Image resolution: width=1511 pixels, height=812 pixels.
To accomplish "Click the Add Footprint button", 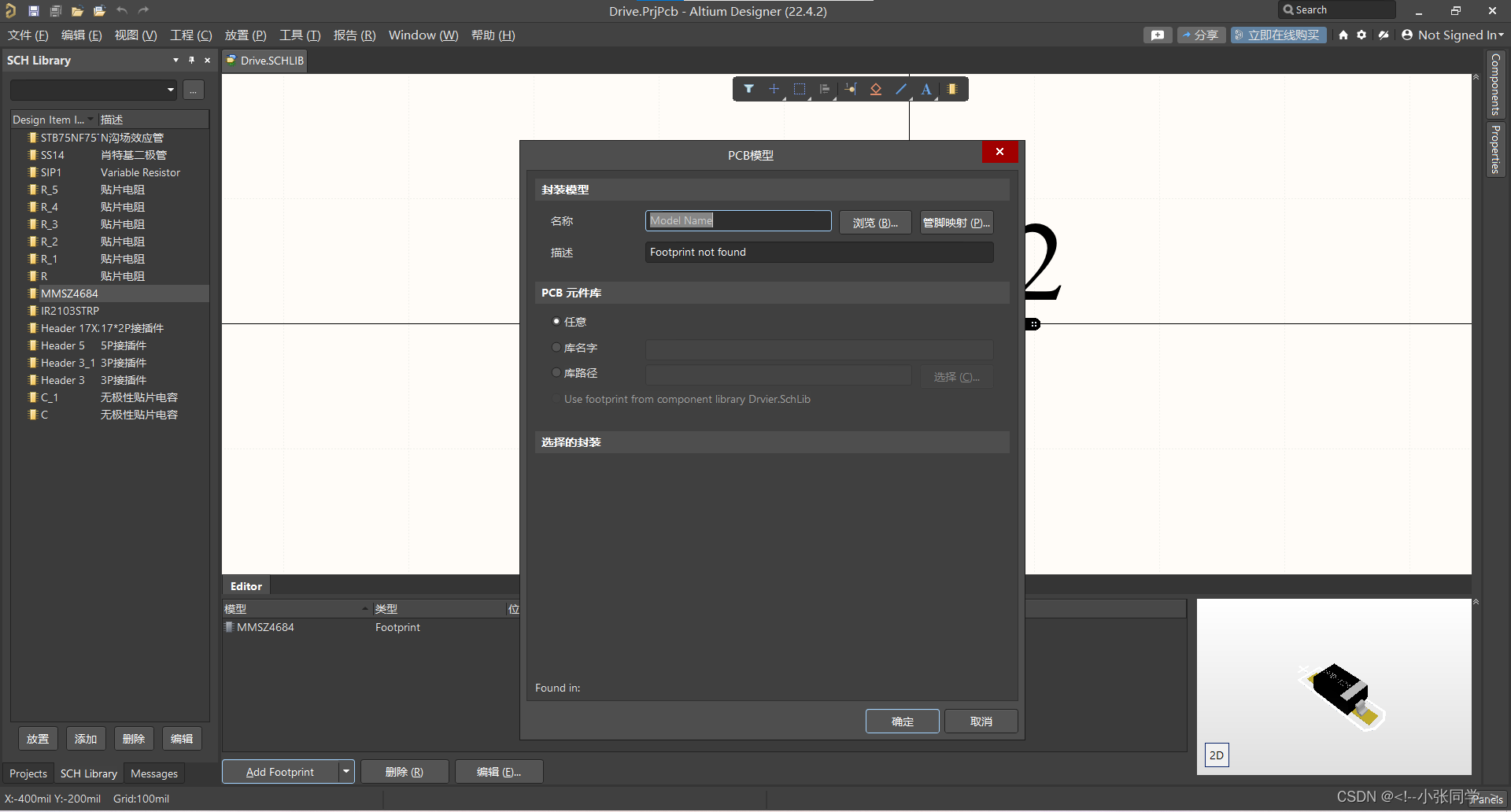I will [x=280, y=772].
